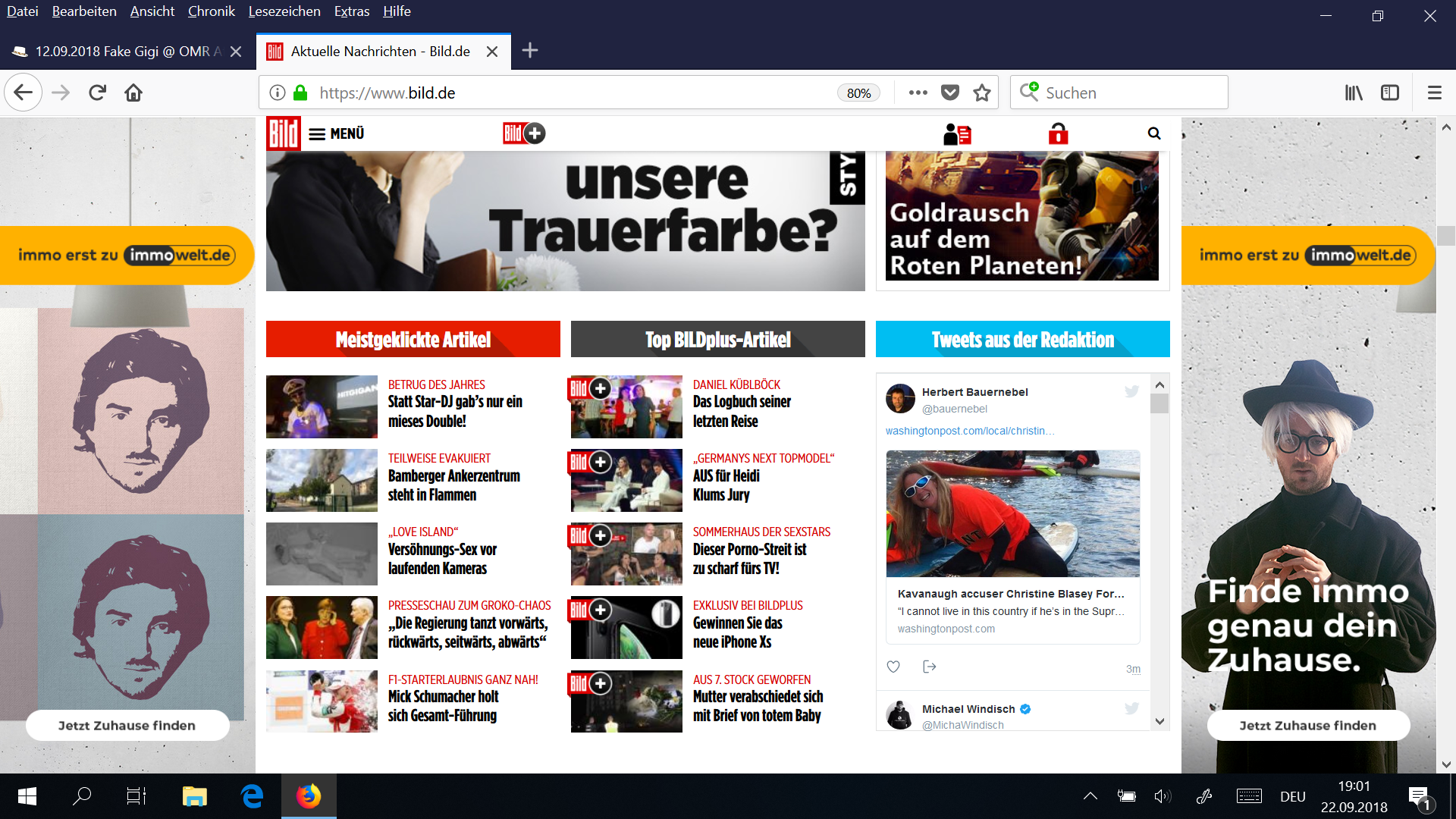Click the red lock shop icon
The height and width of the screenshot is (819, 1456).
[1058, 133]
